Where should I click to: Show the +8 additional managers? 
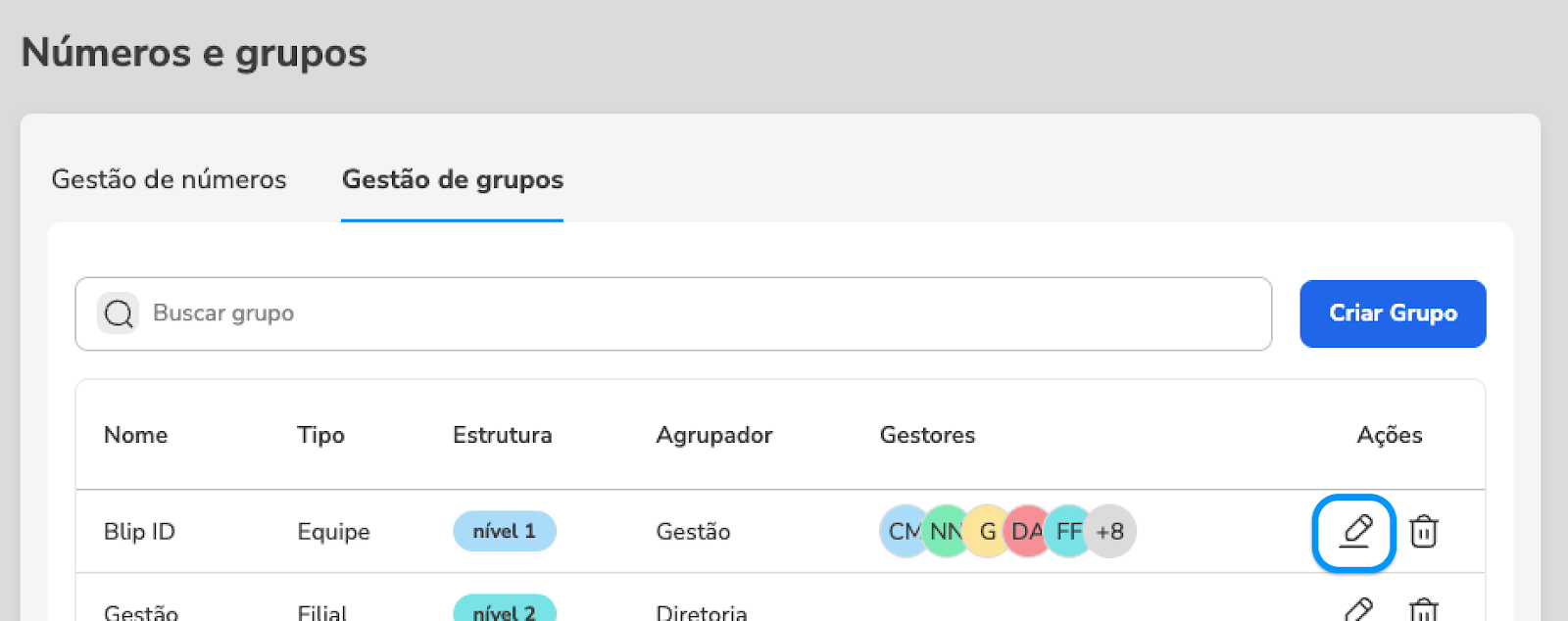1112,532
